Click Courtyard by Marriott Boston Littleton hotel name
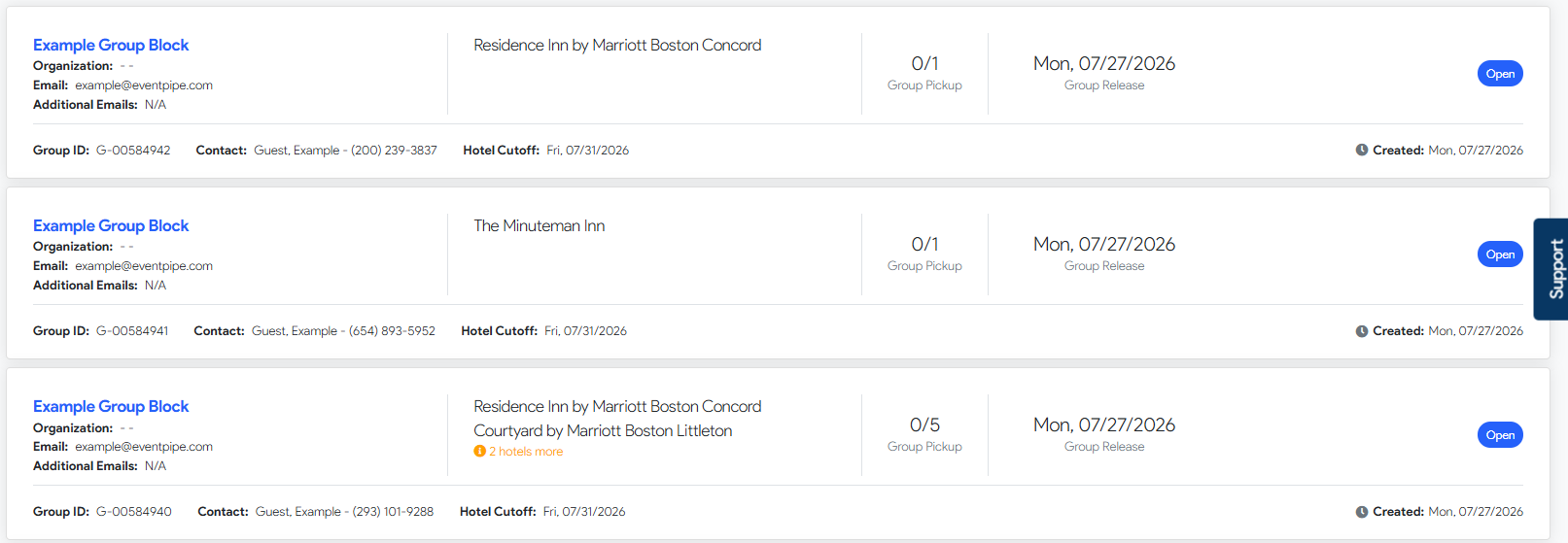 (x=603, y=431)
